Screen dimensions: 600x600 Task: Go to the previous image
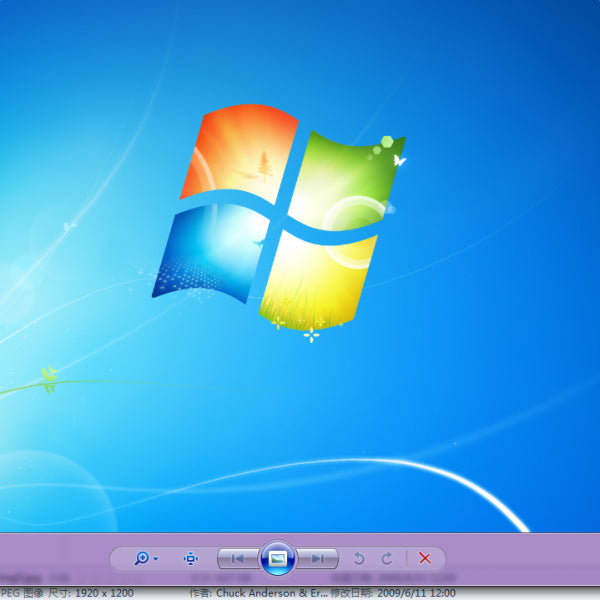pyautogui.click(x=239, y=558)
